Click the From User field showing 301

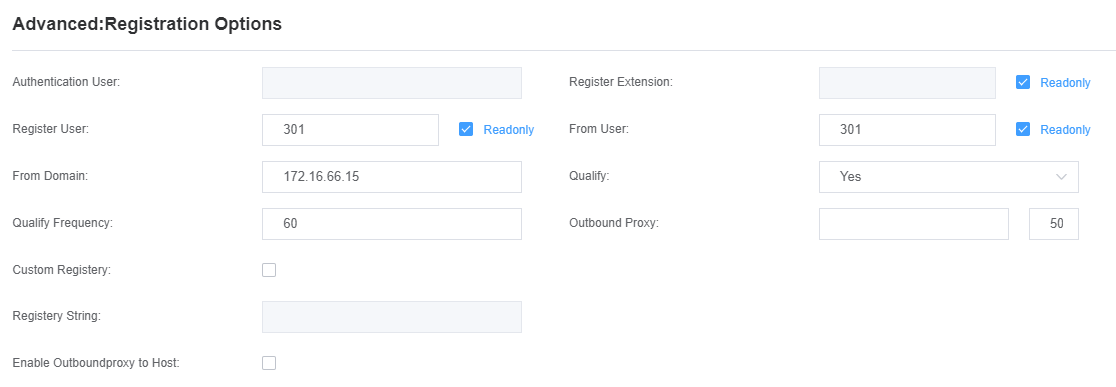[907, 129]
